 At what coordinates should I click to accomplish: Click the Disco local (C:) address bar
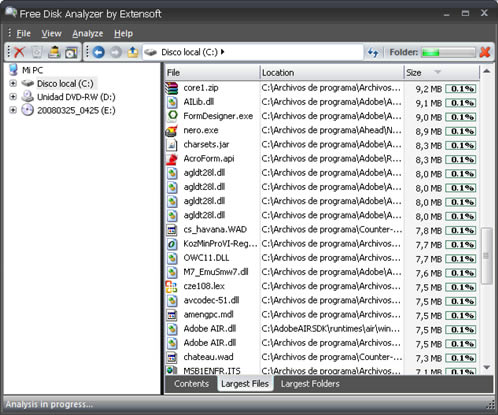pyautogui.click(x=253, y=52)
